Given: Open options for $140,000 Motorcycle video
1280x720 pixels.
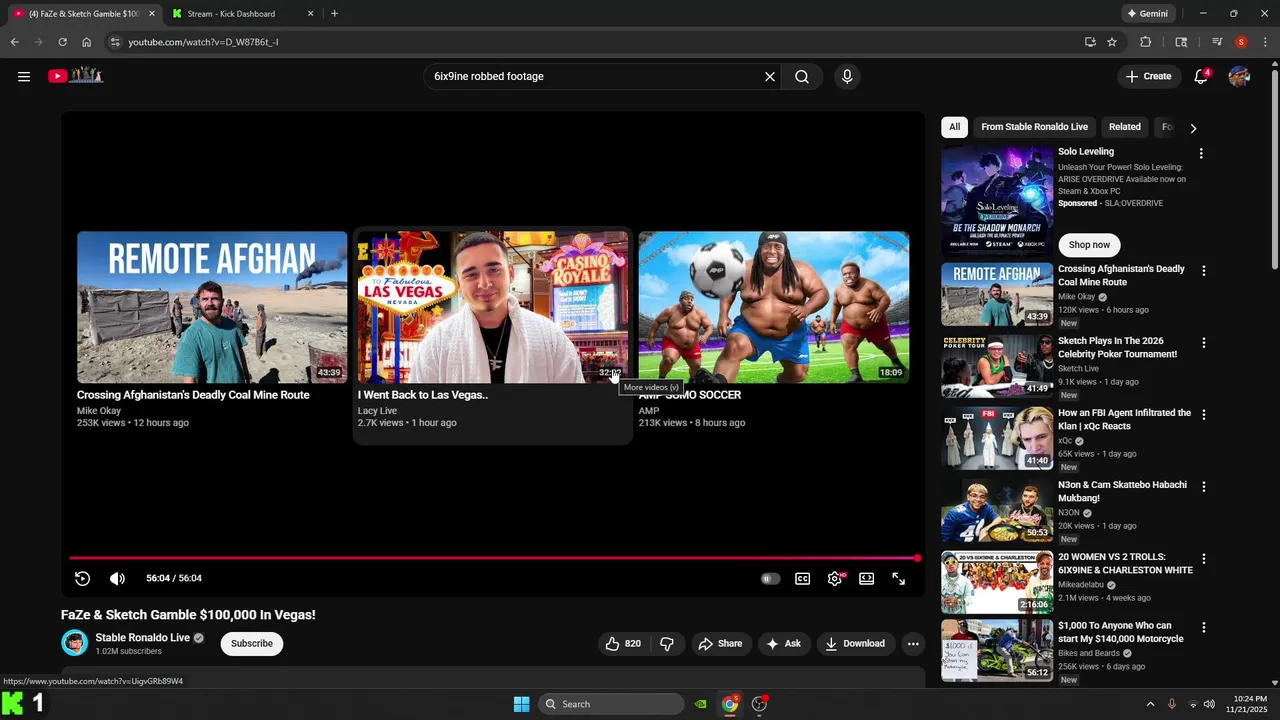Looking at the screenshot, I should 1203,628.
